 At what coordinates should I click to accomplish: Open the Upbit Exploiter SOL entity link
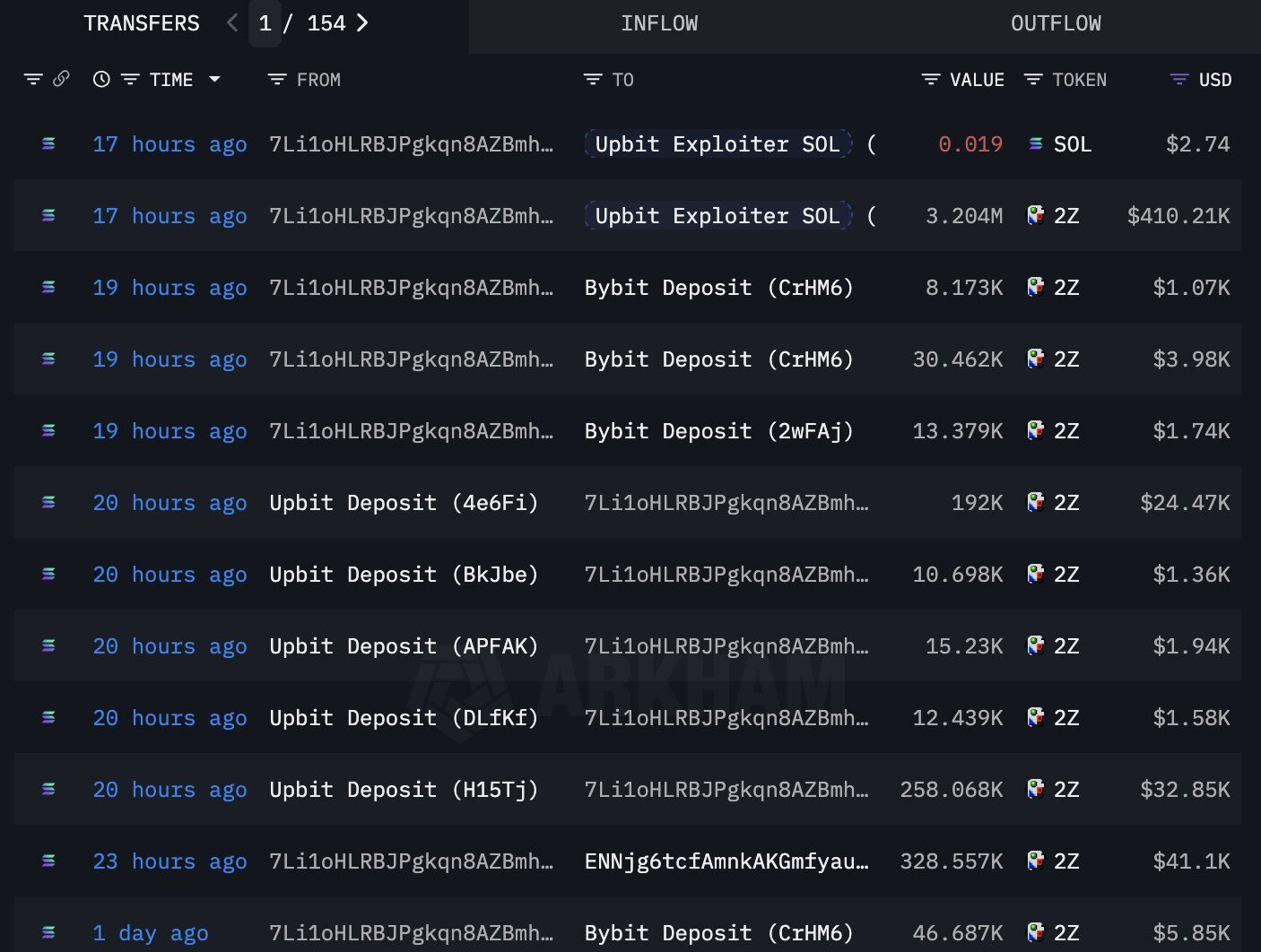[716, 143]
